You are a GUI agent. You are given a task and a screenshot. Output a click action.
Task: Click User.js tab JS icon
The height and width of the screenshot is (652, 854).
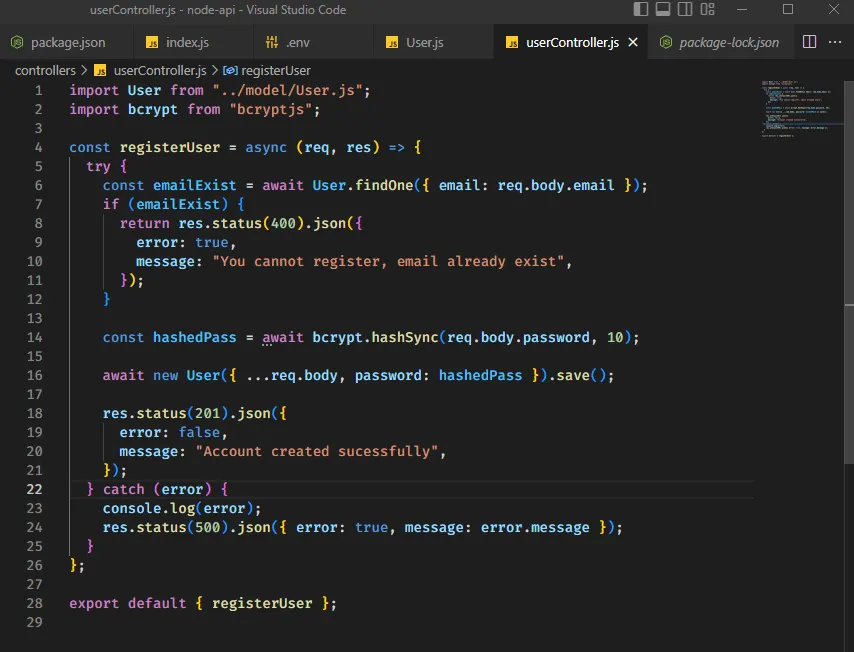tap(392, 42)
